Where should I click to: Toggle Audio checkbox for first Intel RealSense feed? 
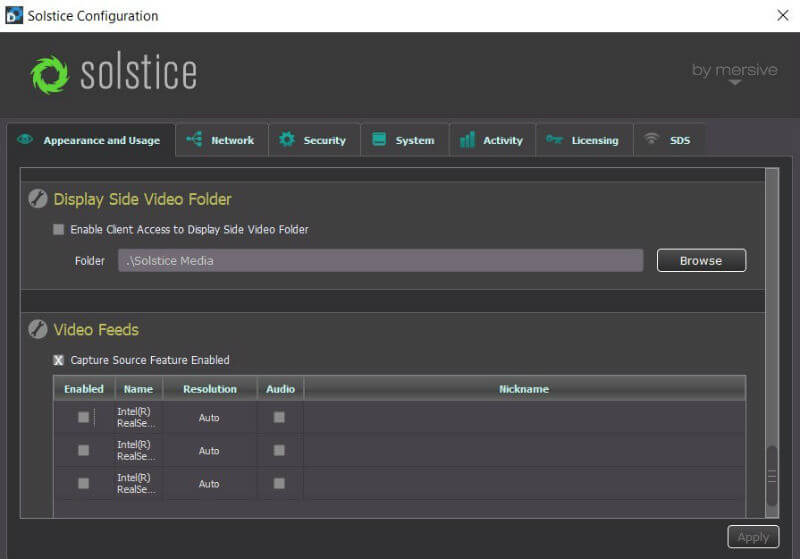pyautogui.click(x=279, y=417)
